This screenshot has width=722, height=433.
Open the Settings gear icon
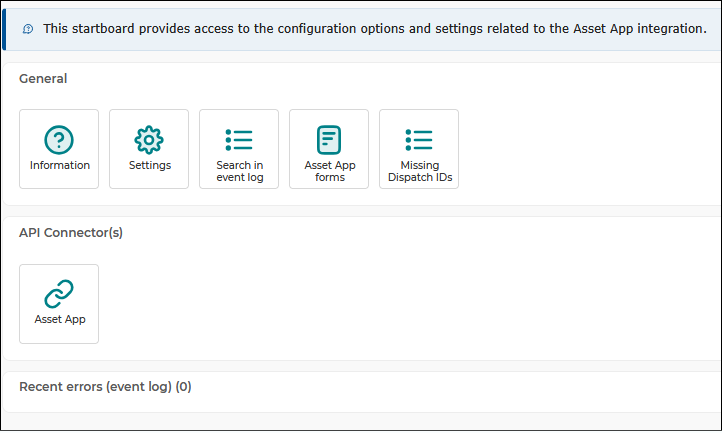tap(149, 140)
